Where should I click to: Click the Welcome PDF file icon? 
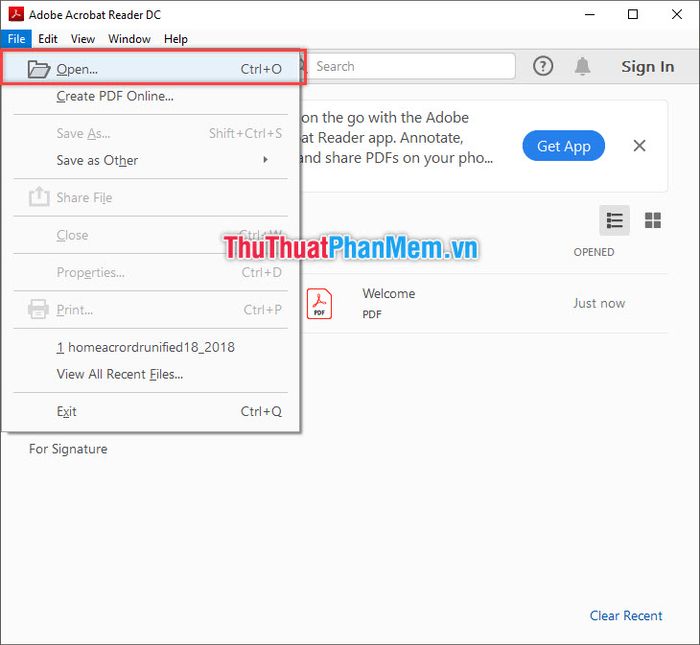point(319,304)
